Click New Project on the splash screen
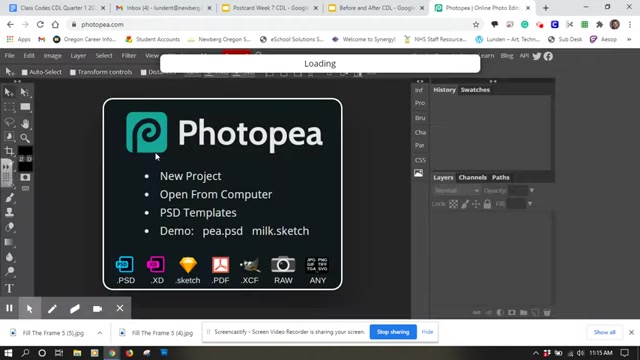 tap(190, 176)
